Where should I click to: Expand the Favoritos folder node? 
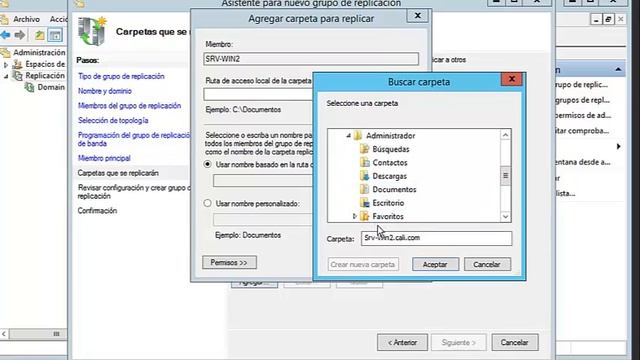tap(355, 216)
